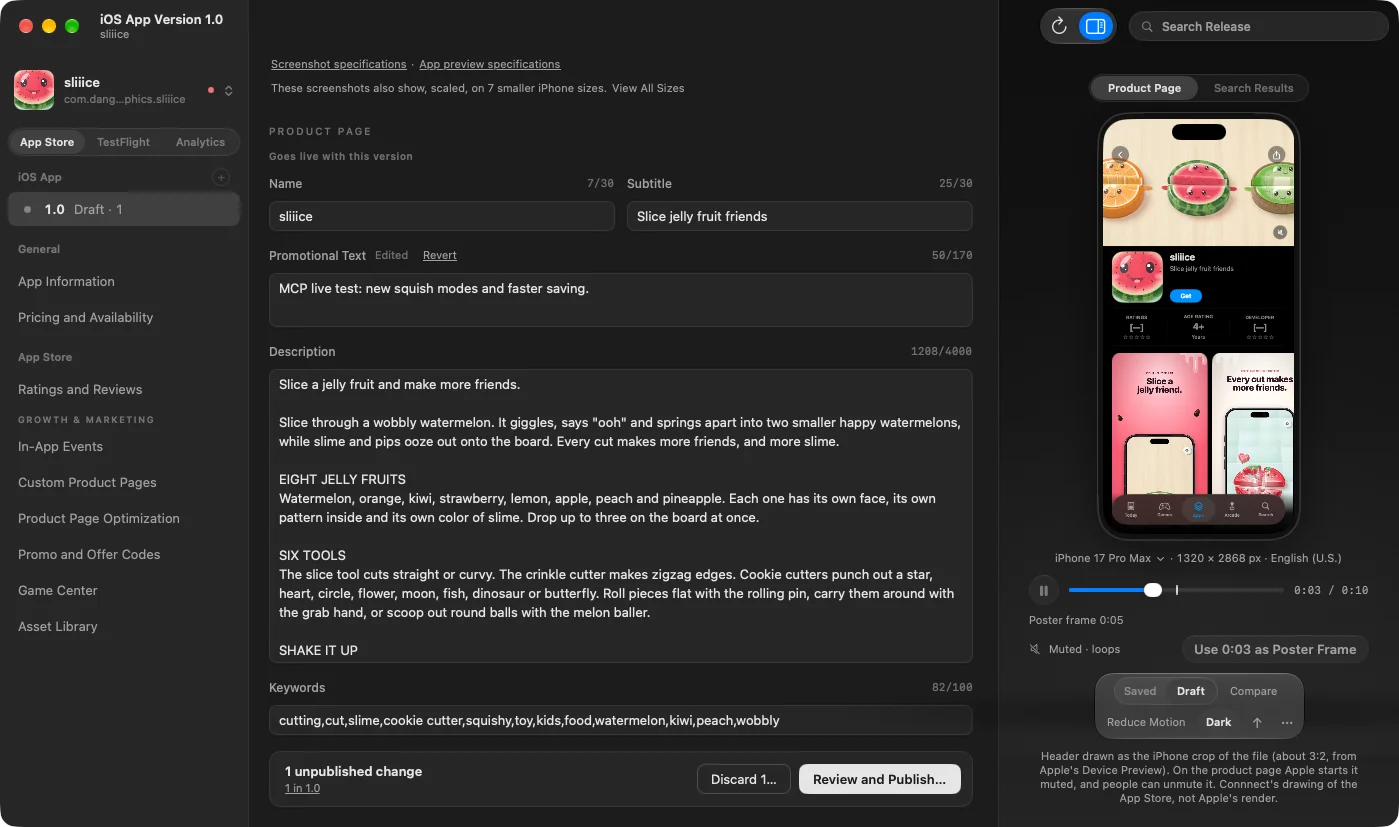Click the Revert link for Promotional Text

(x=439, y=255)
